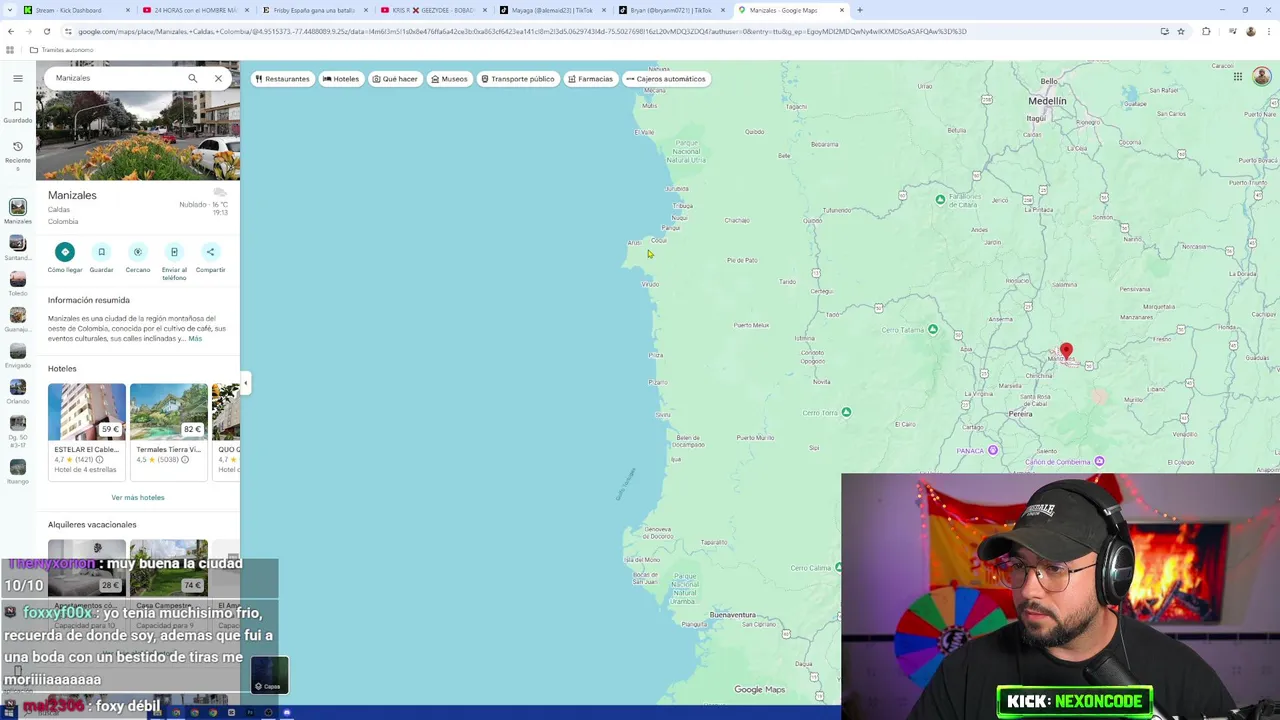Image resolution: width=1280 pixels, height=720 pixels.
Task: Select the Toledo recent place thumbnail
Action: point(17,279)
